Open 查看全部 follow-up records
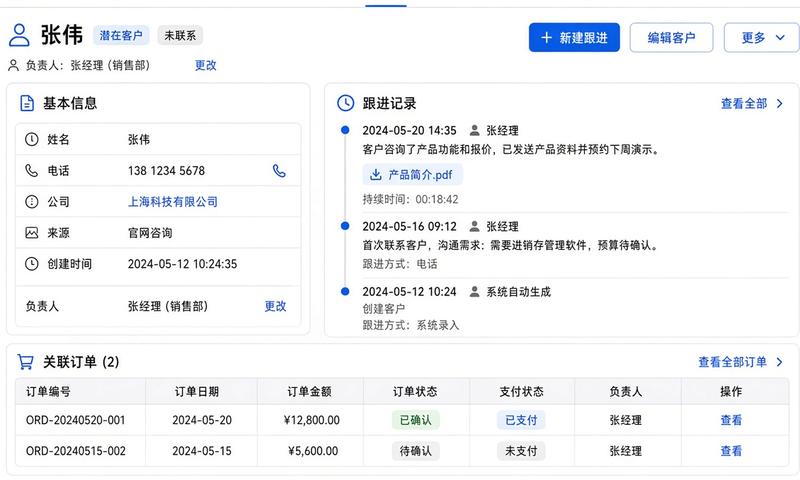This screenshot has height=480, width=800. coord(744,104)
